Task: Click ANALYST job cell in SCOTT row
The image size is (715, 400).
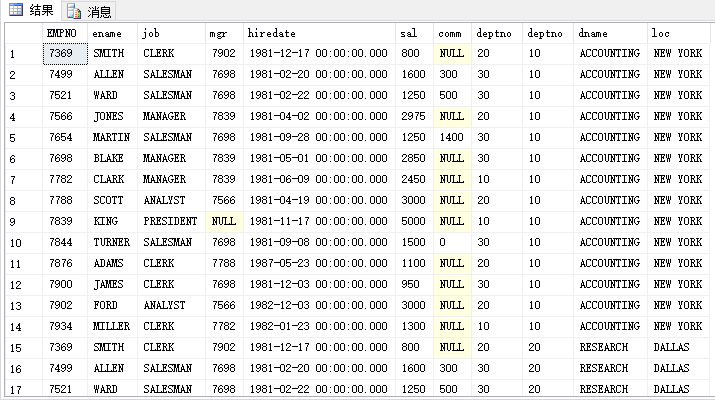Action: point(171,201)
